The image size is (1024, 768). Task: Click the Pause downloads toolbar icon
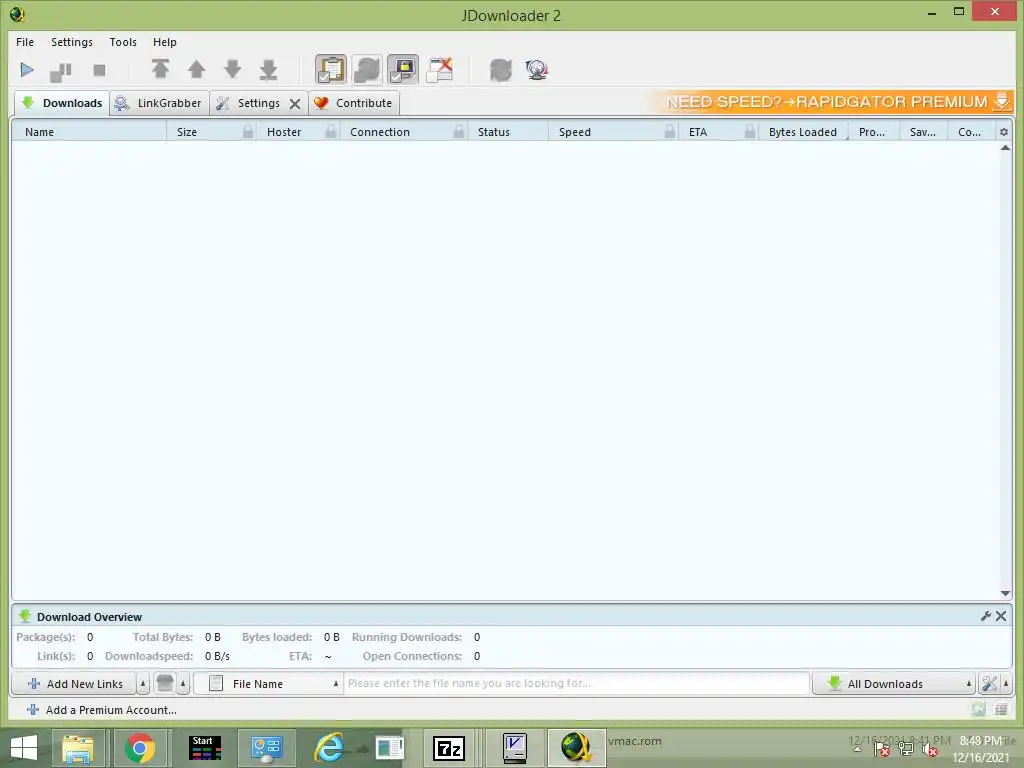(x=61, y=71)
